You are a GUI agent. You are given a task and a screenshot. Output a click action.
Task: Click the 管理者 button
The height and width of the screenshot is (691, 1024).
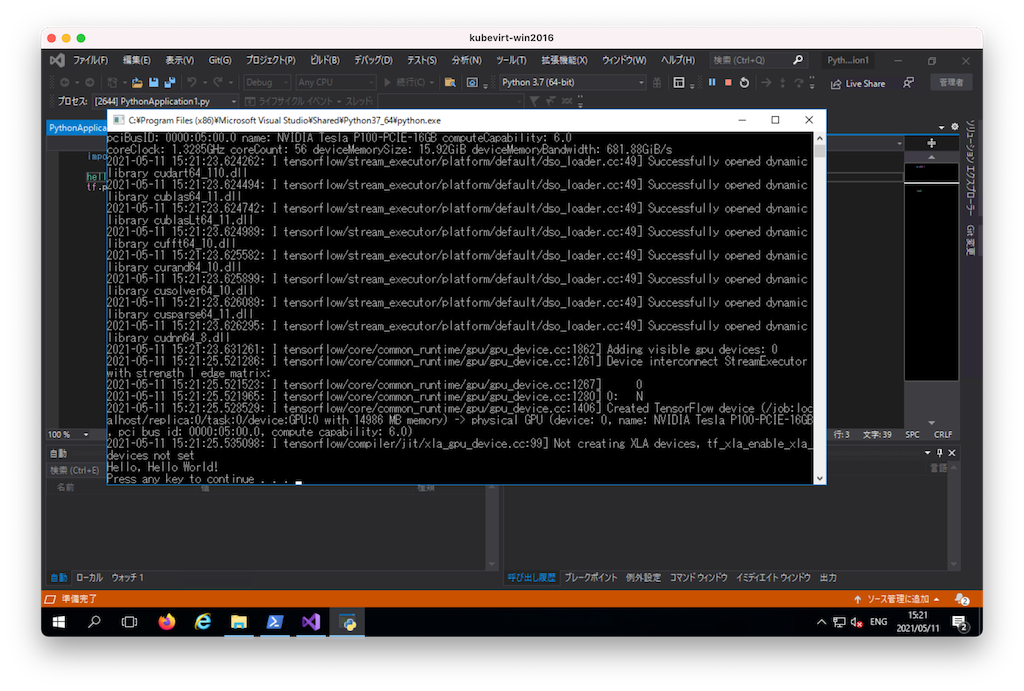tap(951, 83)
